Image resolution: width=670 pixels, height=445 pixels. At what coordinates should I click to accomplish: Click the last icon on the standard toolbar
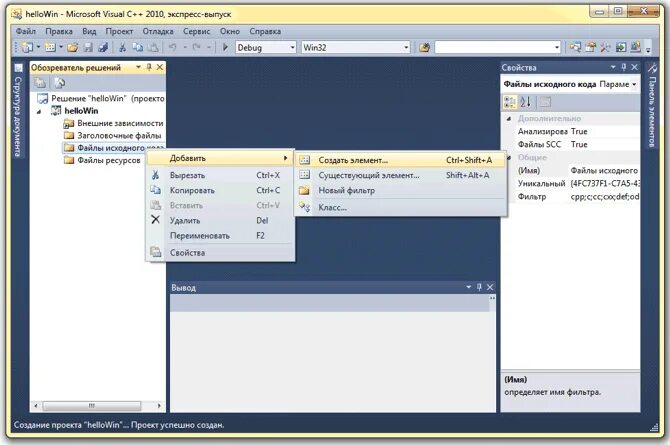pyautogui.click(x=635, y=47)
